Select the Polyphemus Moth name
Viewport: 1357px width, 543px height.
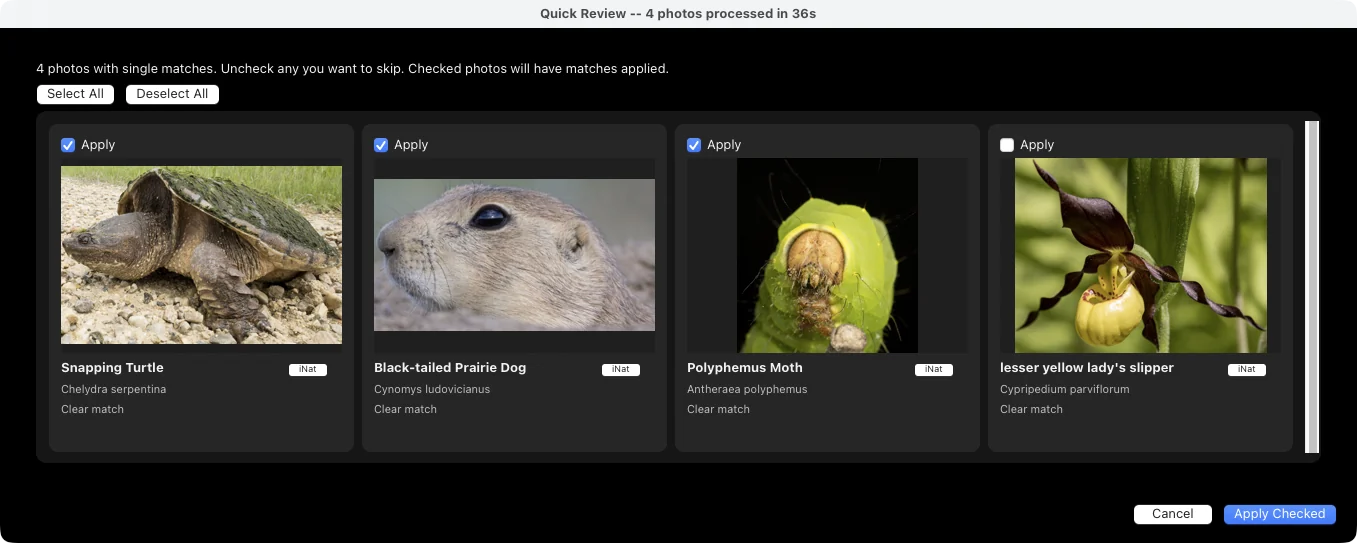point(745,368)
